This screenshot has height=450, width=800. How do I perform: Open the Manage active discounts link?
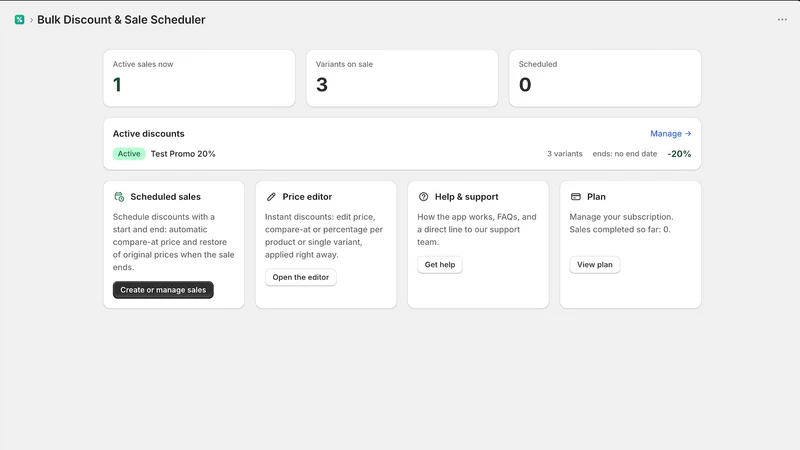[670, 134]
